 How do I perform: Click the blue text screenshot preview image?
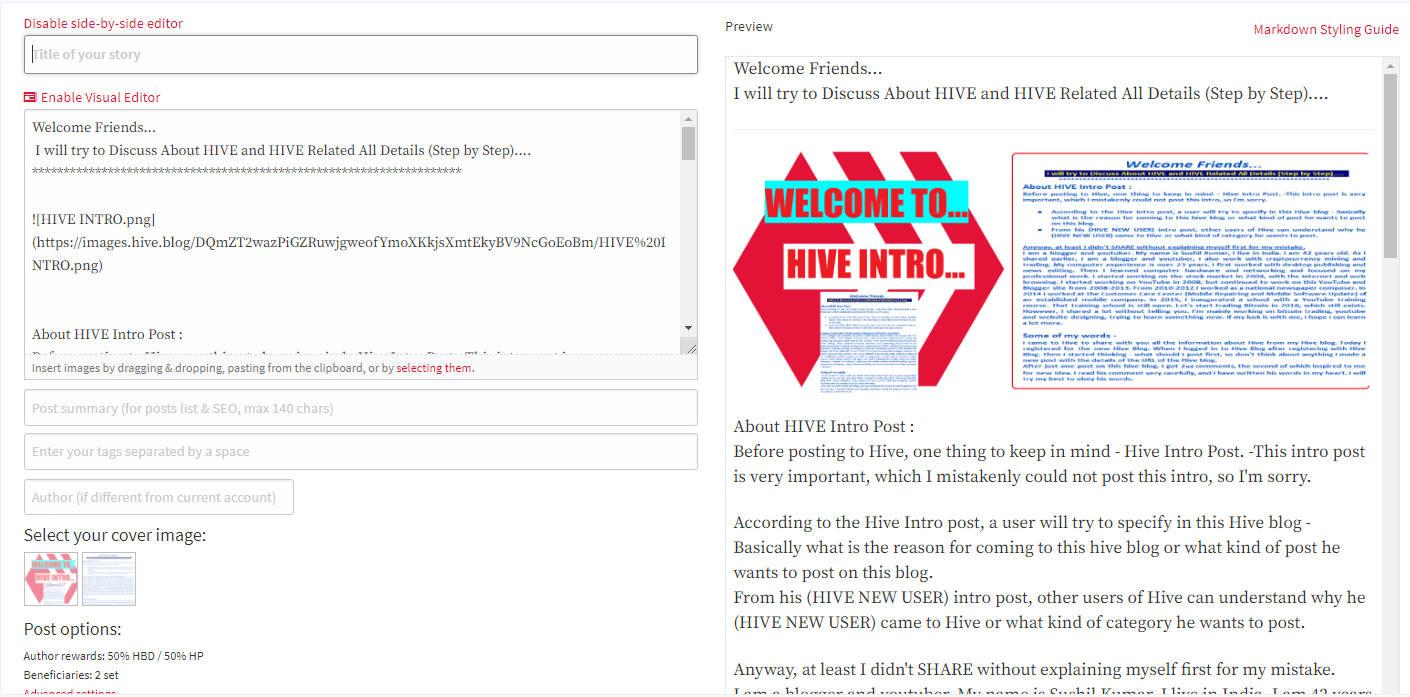(x=1192, y=270)
